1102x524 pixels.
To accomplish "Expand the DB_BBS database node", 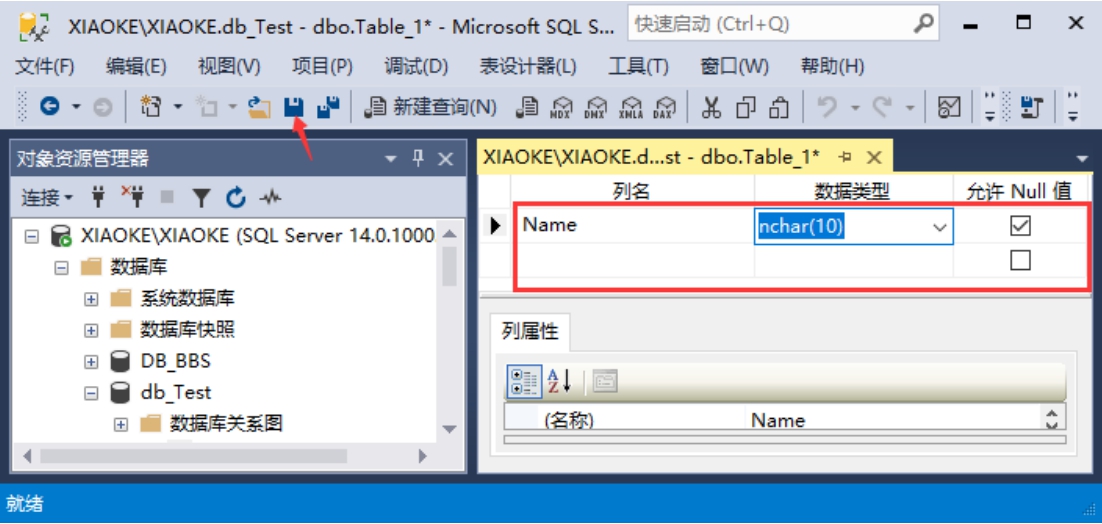I will (x=91, y=362).
